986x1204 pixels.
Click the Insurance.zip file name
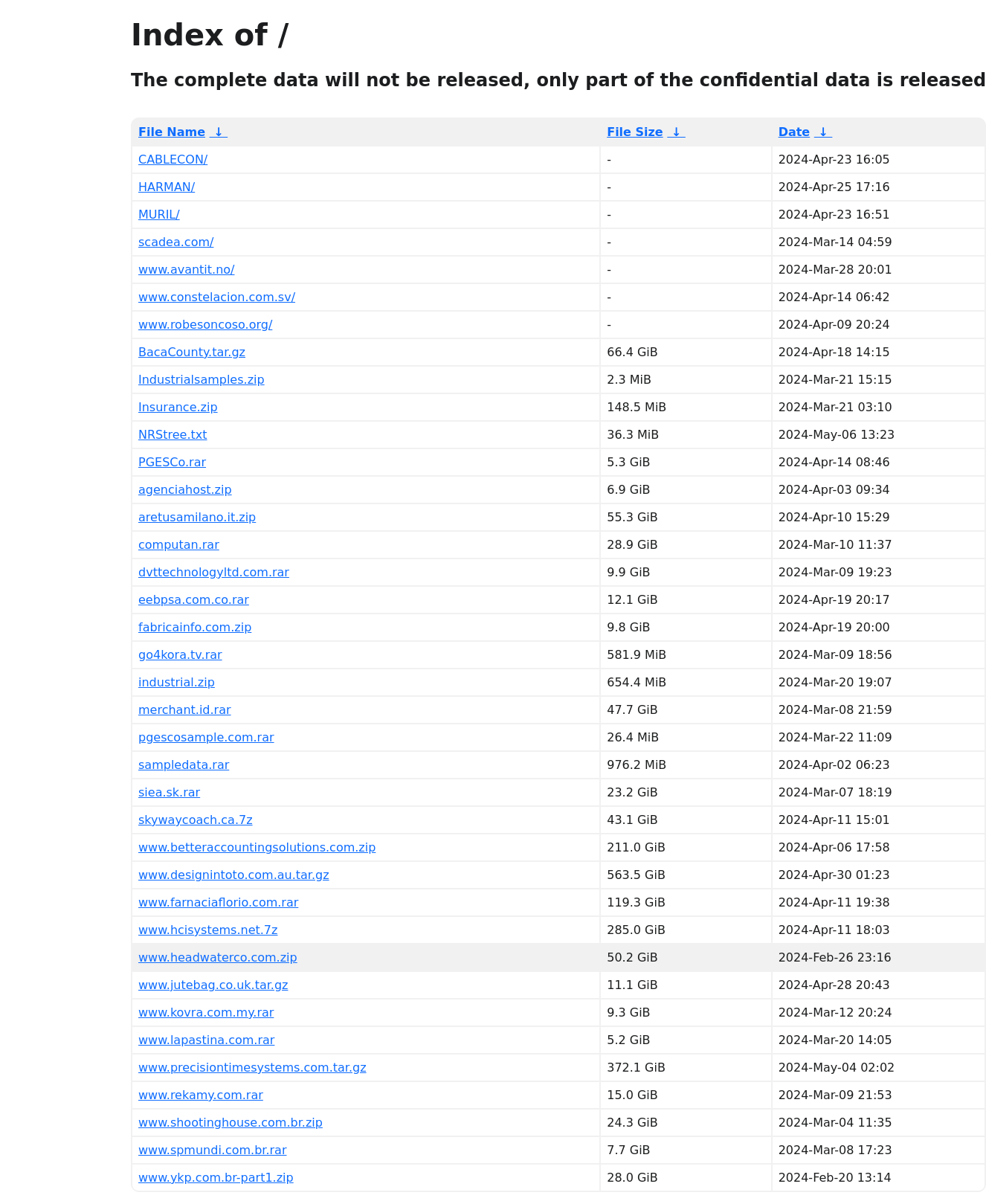coord(178,408)
